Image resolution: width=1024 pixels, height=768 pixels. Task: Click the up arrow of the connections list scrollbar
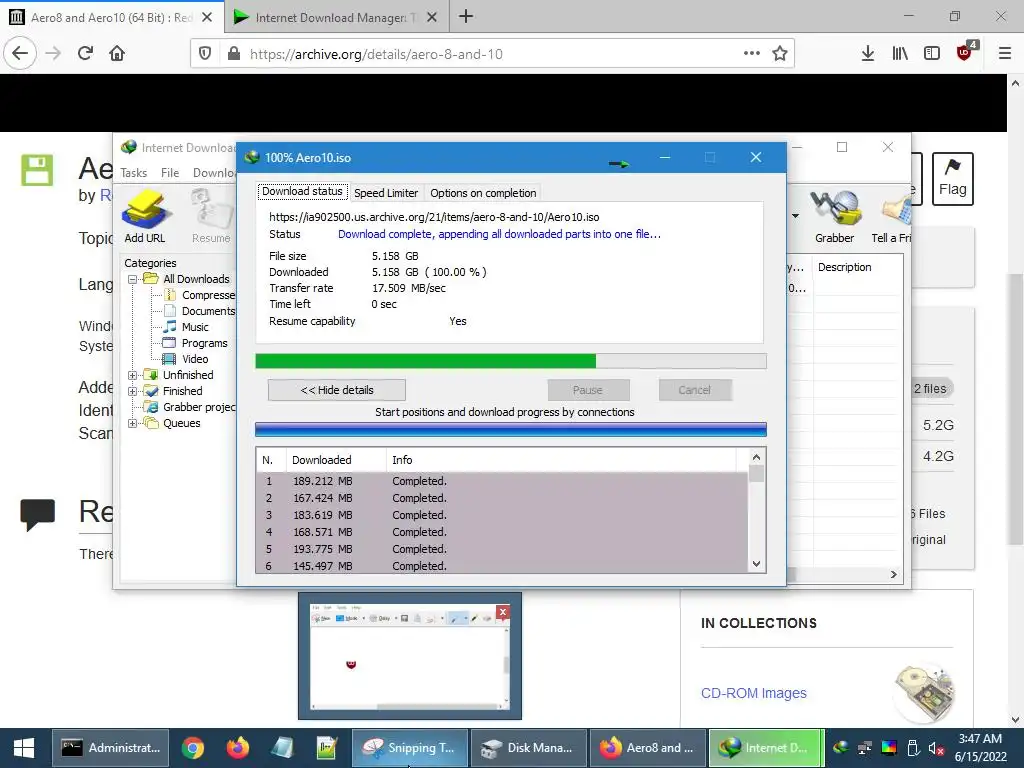756,457
